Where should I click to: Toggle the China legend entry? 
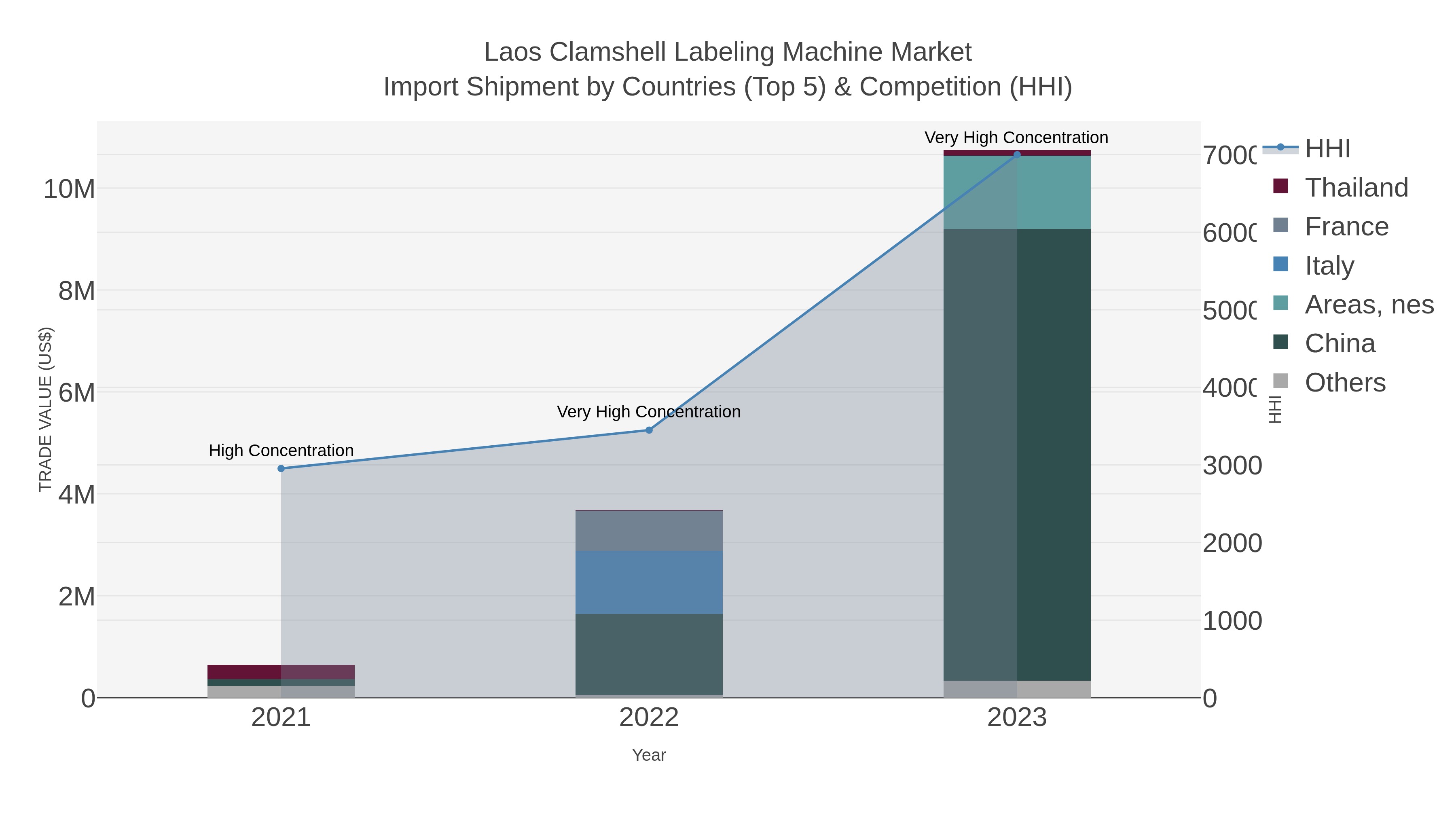coord(1324,344)
